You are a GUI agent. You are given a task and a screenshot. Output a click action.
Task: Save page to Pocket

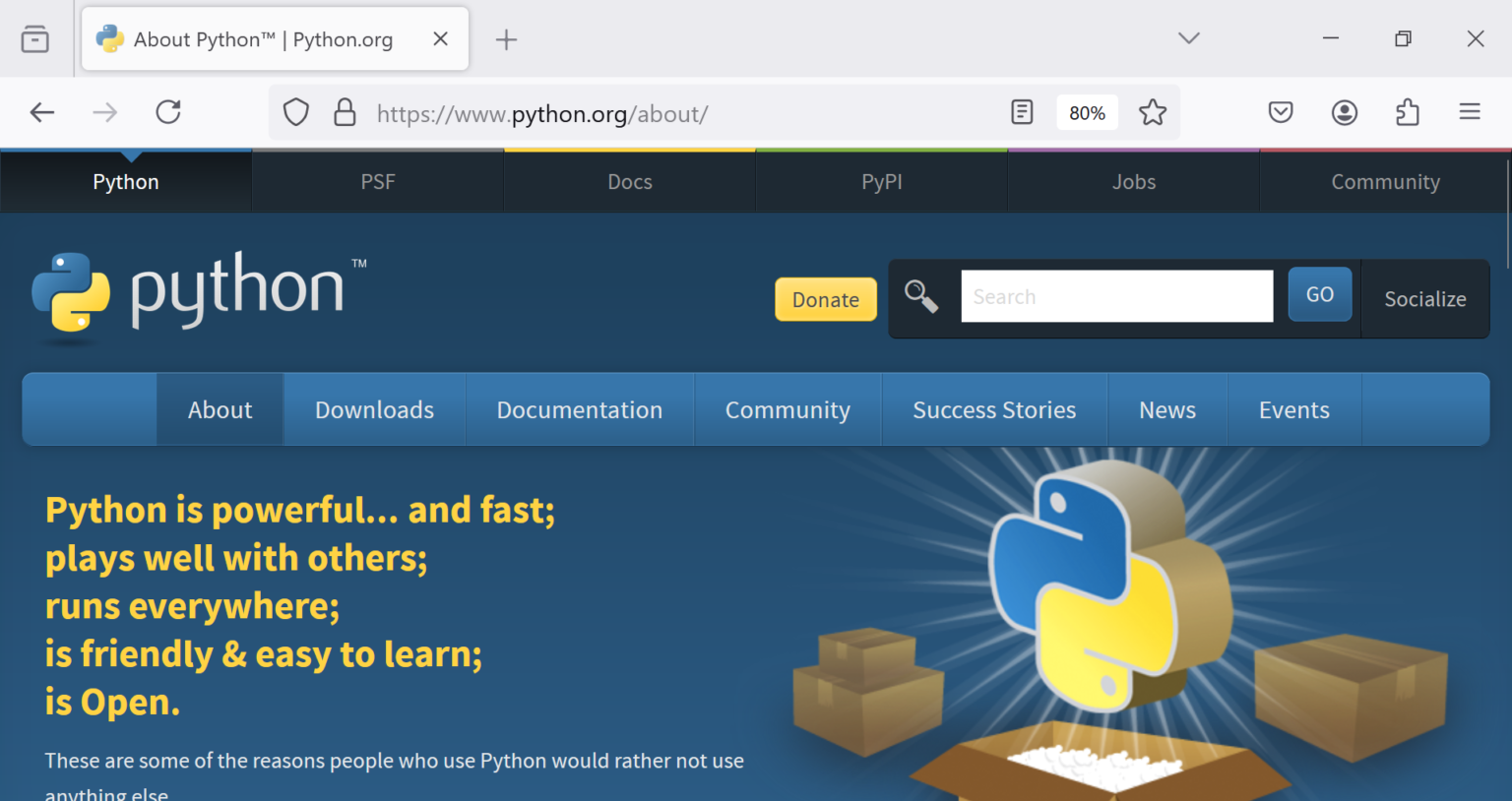point(1281,112)
